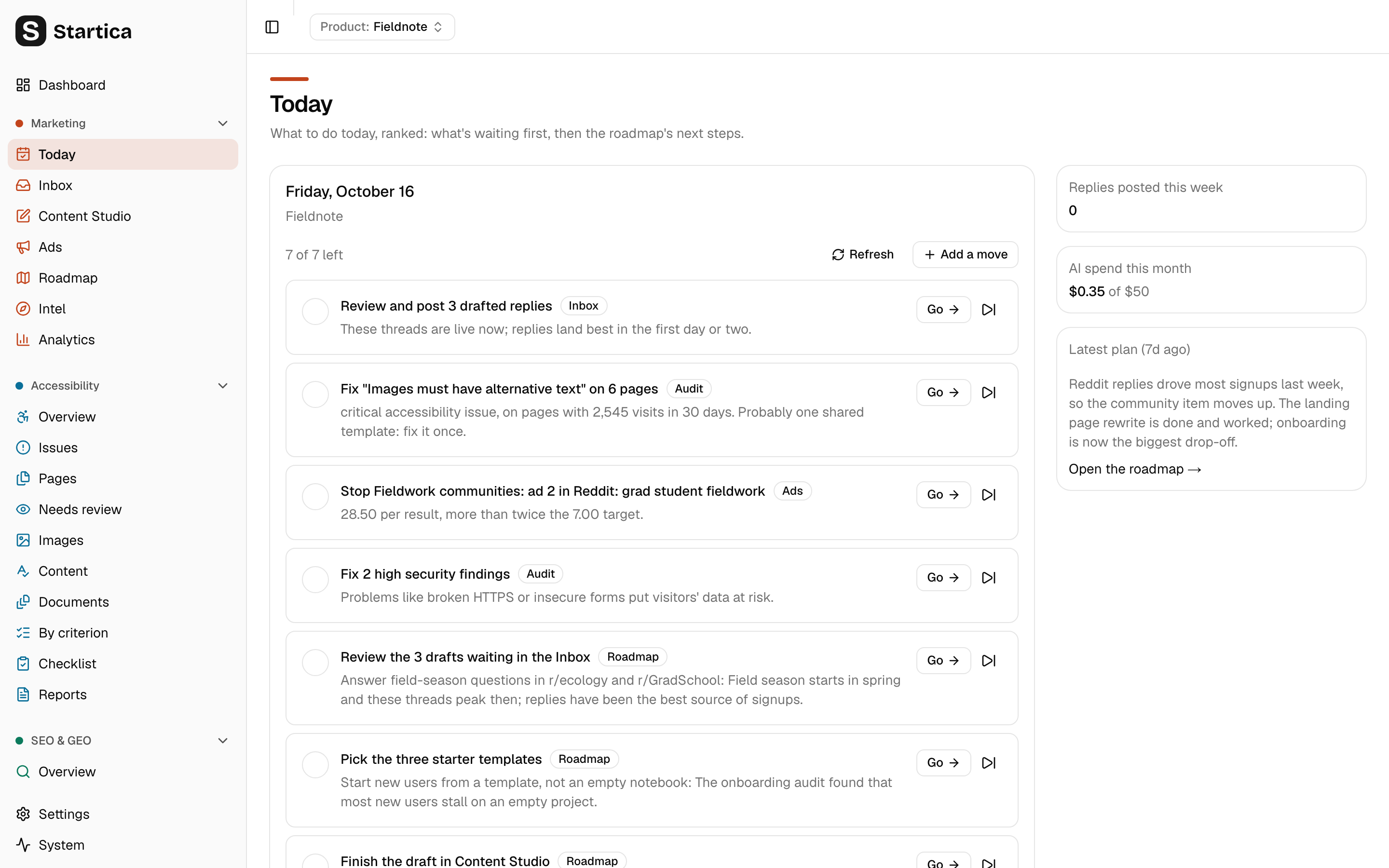The image size is (1389, 868).
Task: Check off "Fix 2 high security findings"
Action: [315, 579]
